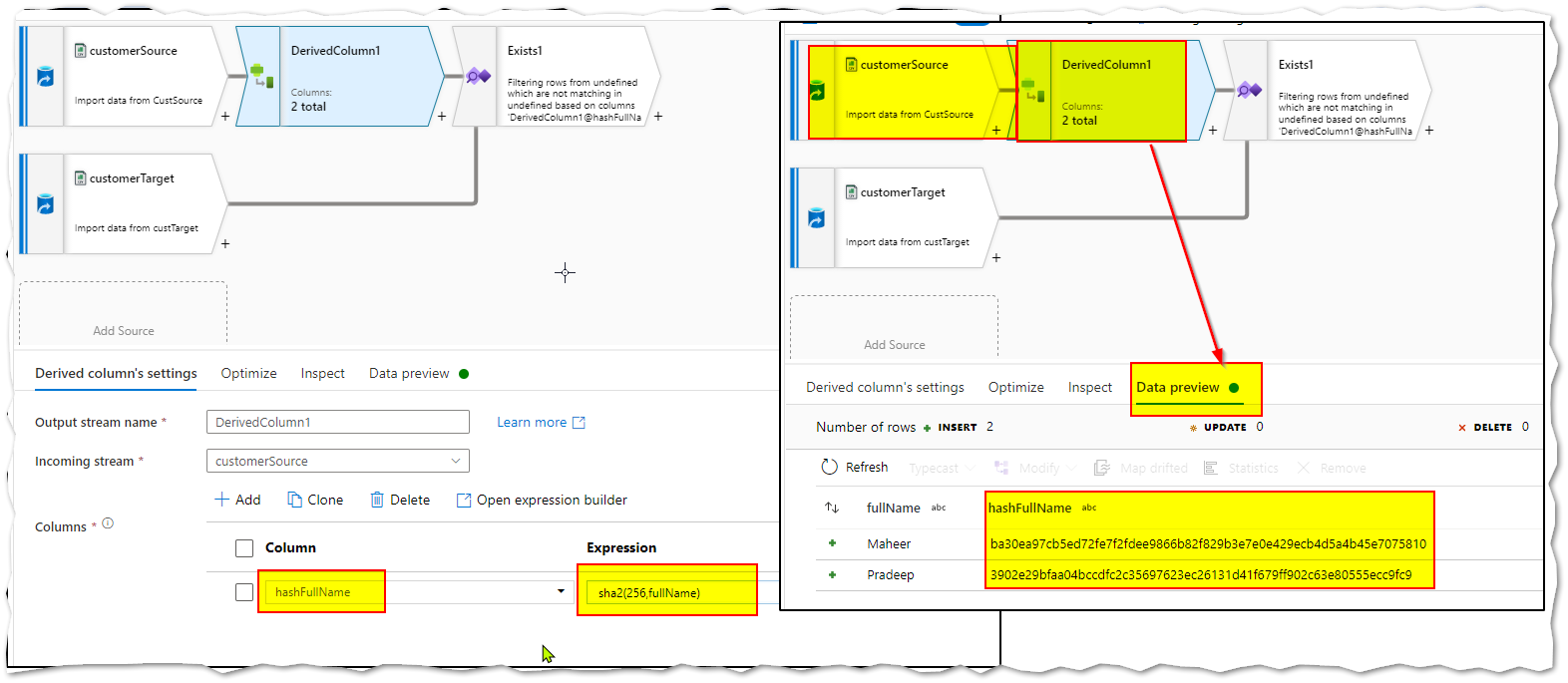1568x683 pixels.
Task: Click the UPDATE row count label
Action: 1225,428
